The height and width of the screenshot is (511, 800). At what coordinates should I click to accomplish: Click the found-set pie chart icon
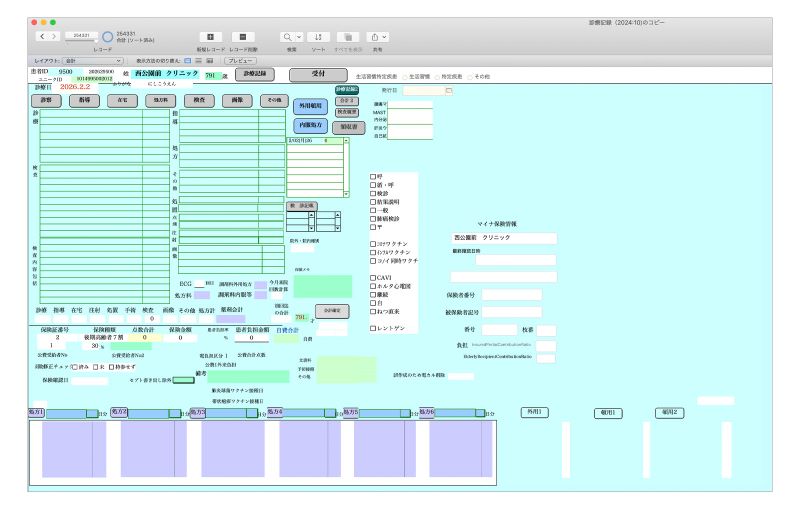pos(107,37)
